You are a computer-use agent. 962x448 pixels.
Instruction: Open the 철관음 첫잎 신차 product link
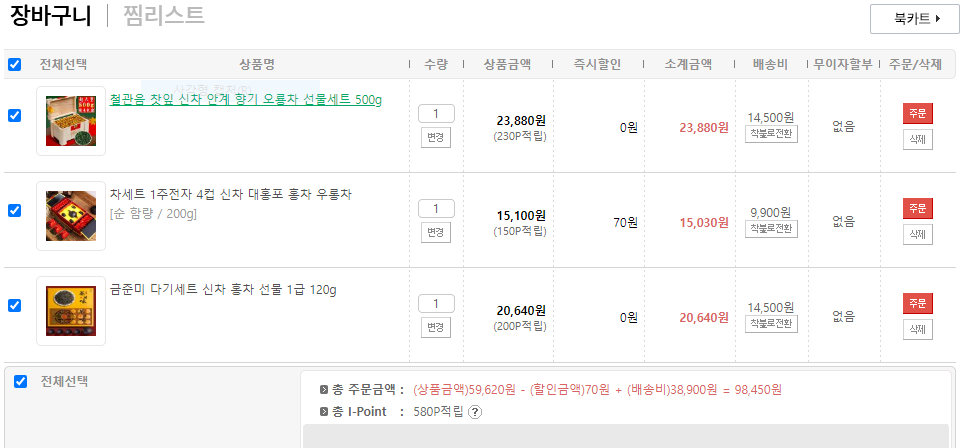(245, 100)
